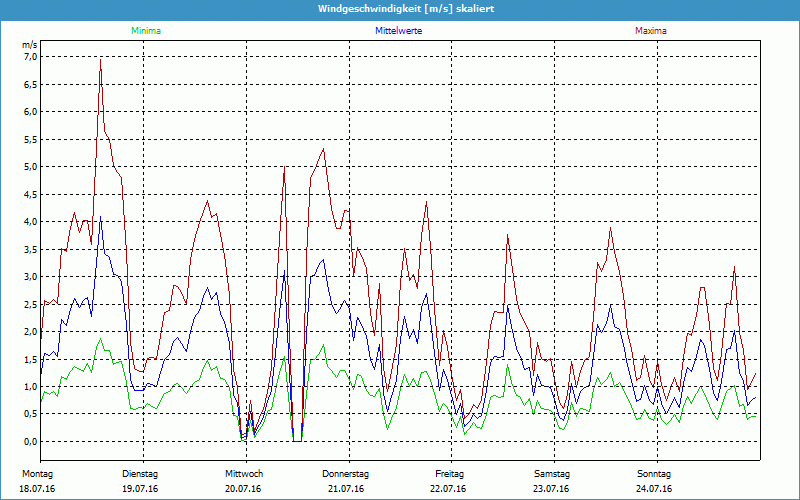Image resolution: width=800 pixels, height=500 pixels.
Task: Click the Donnerstag day label
Action: click(345, 474)
